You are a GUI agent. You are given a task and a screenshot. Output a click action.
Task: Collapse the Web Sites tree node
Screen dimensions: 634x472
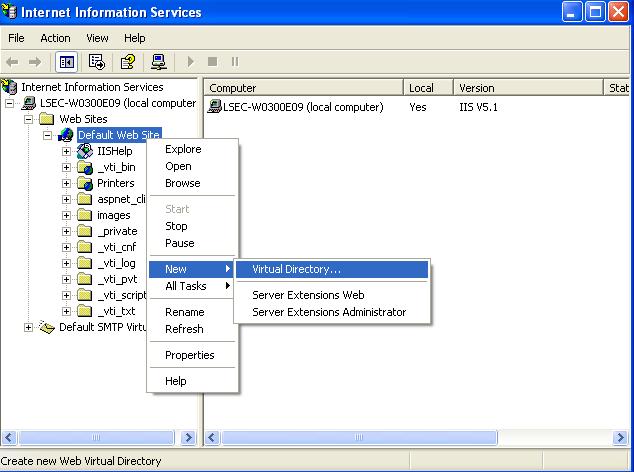pos(29,119)
